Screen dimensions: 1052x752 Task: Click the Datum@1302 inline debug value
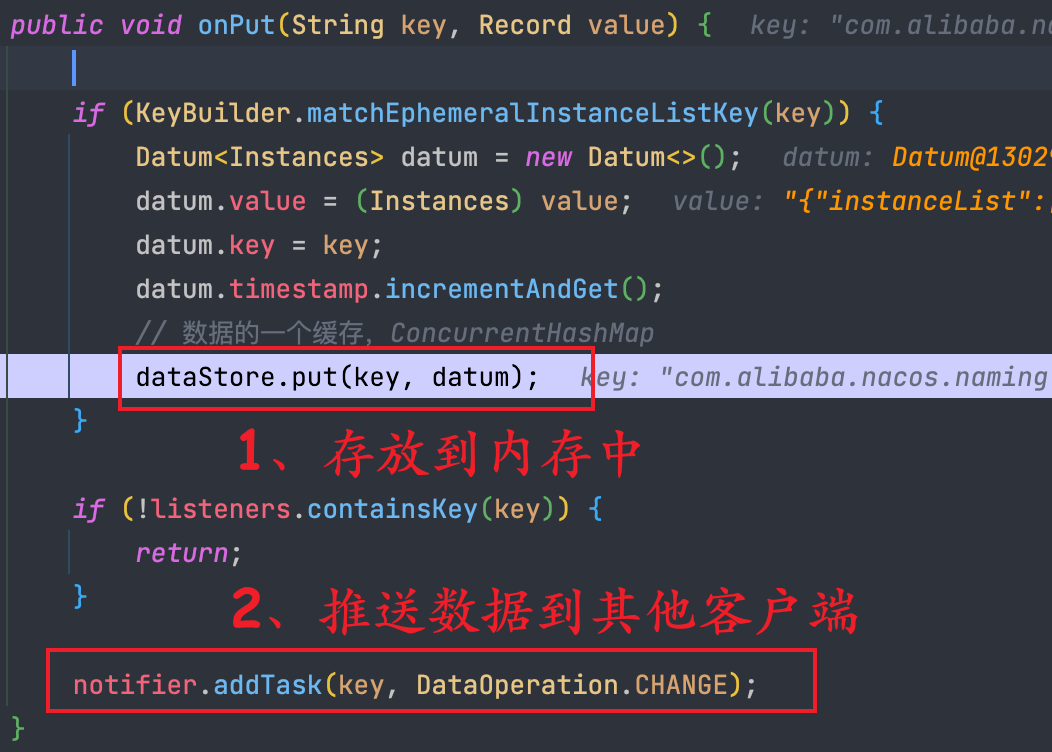971,158
